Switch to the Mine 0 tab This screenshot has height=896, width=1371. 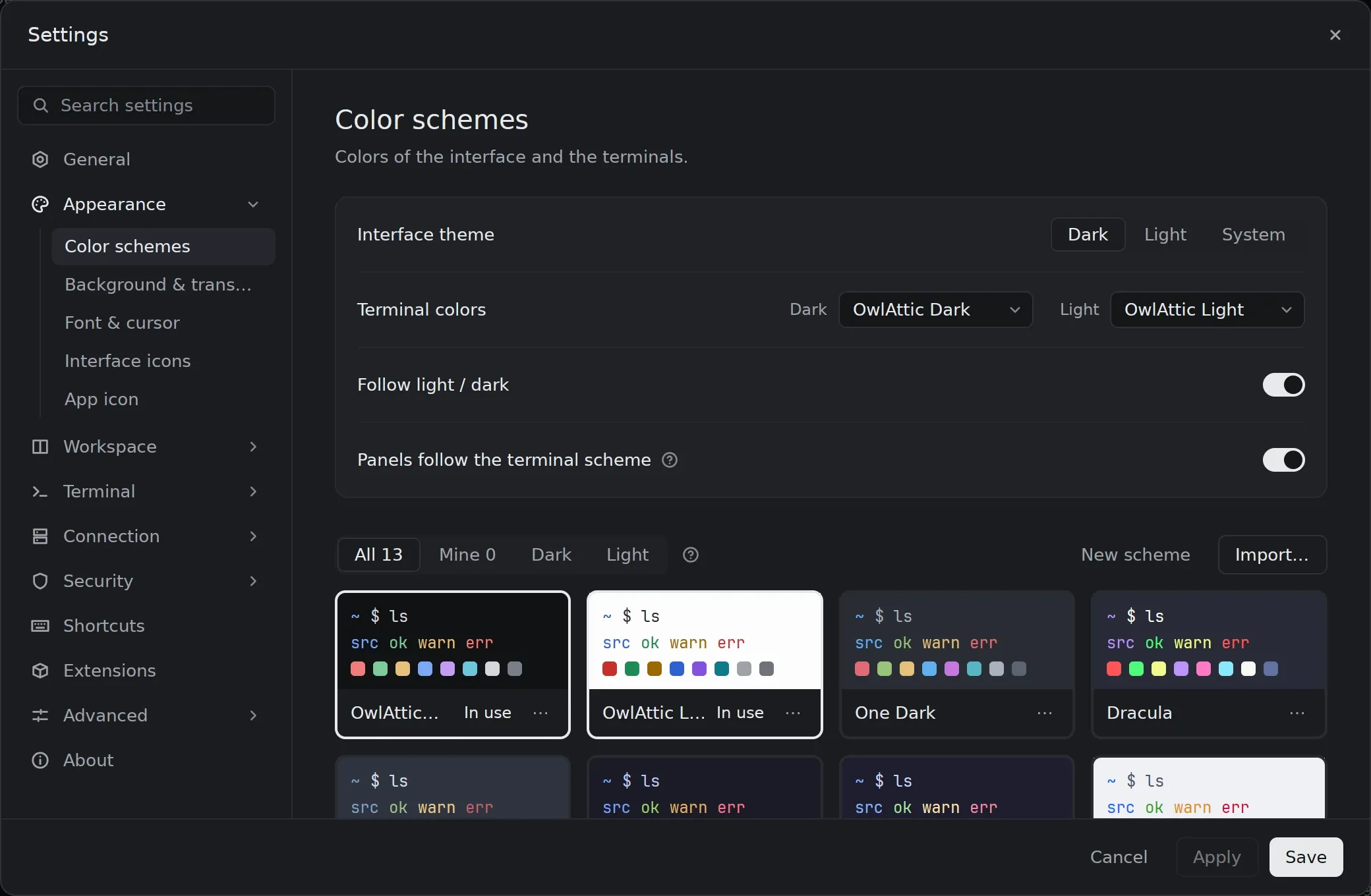pyautogui.click(x=467, y=555)
